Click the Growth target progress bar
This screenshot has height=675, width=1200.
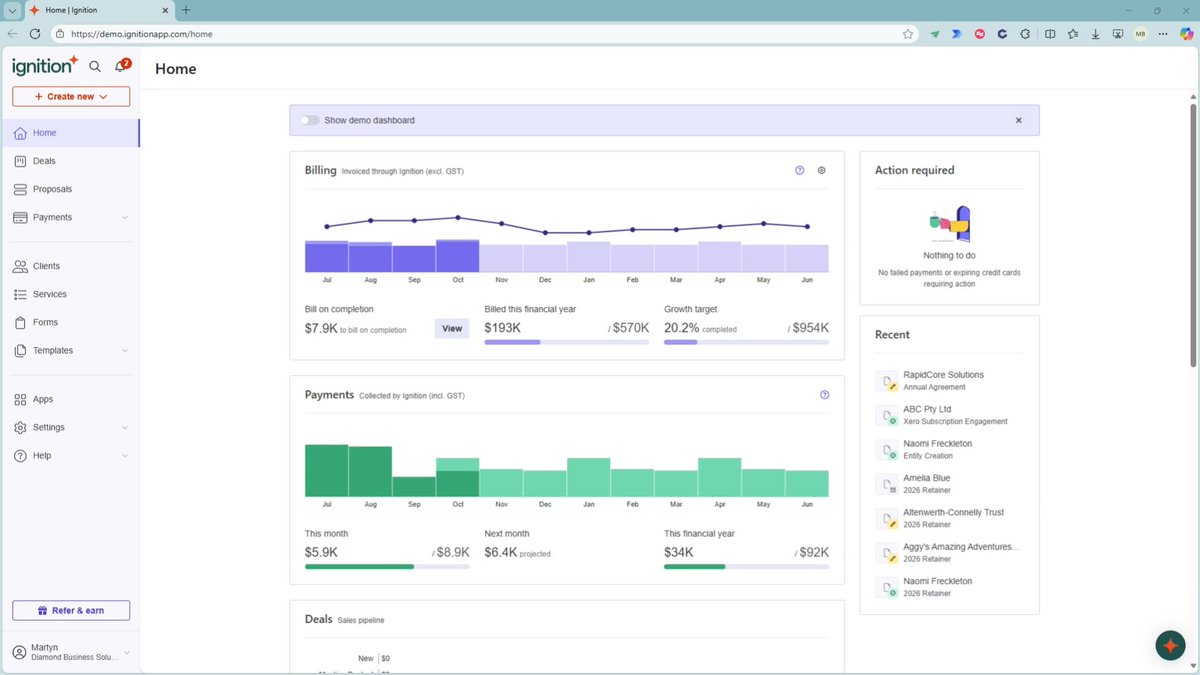click(x=746, y=342)
